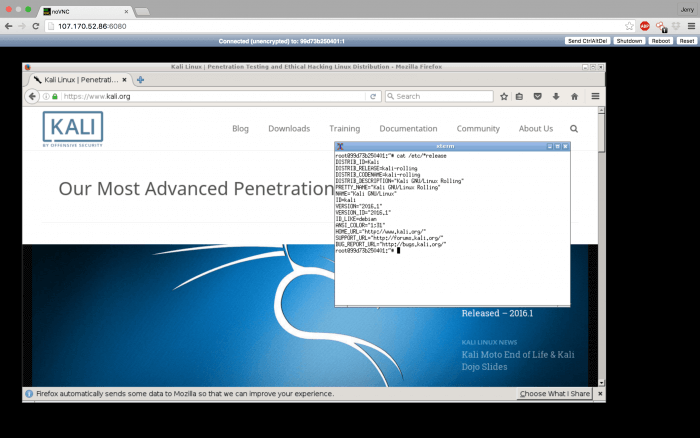Open an empty new tab in Chrome

point(142,12)
